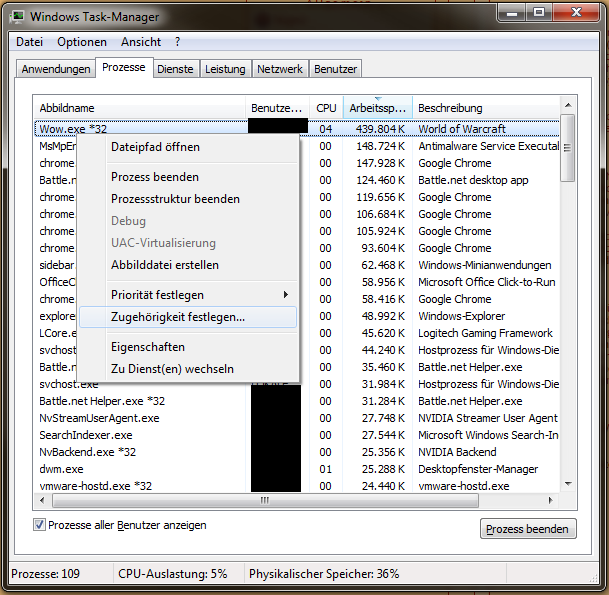Open the Optionen menu
This screenshot has width=609, height=595.
(82, 42)
